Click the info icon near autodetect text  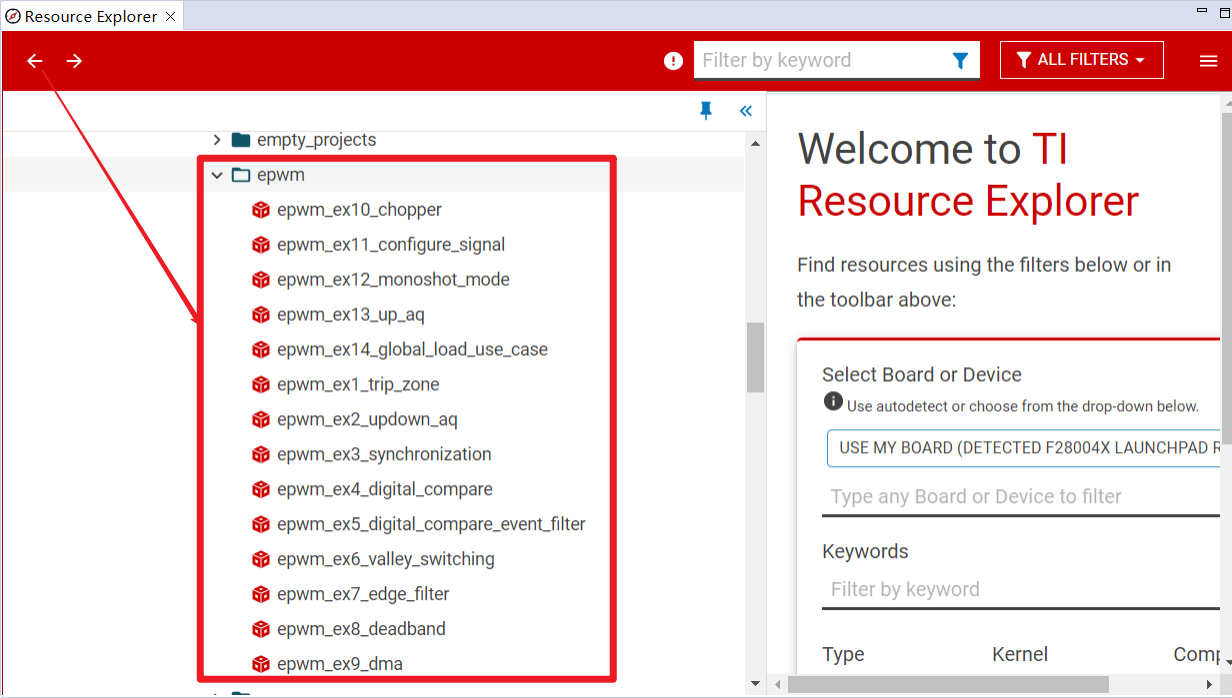833,401
